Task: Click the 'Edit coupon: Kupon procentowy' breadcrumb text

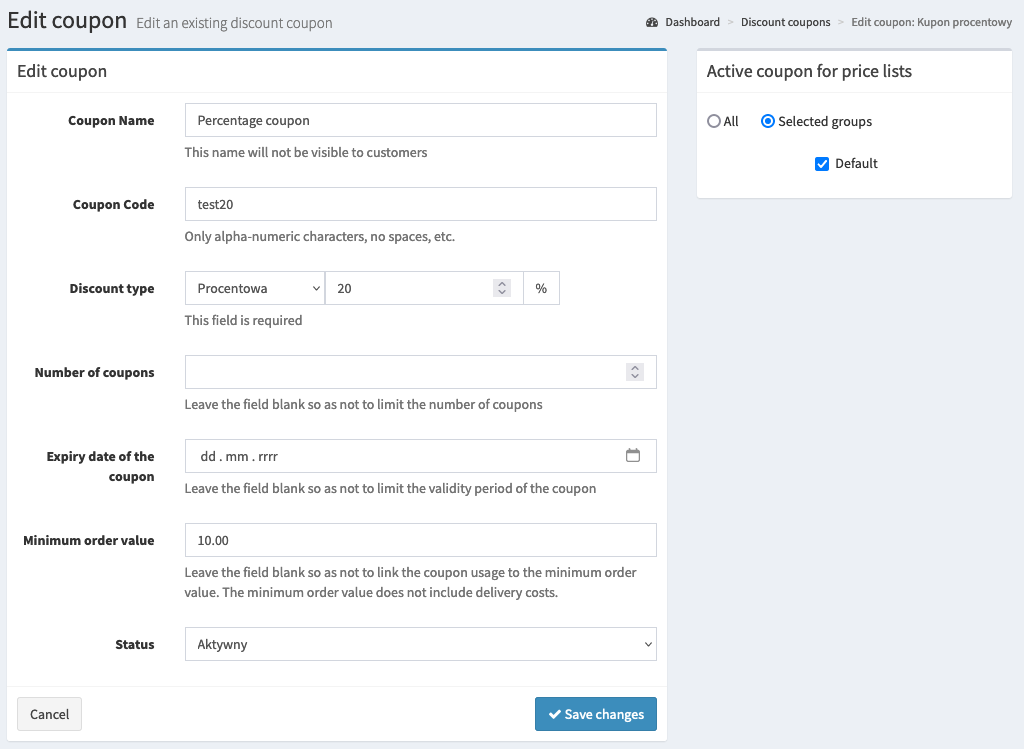Action: coord(931,22)
